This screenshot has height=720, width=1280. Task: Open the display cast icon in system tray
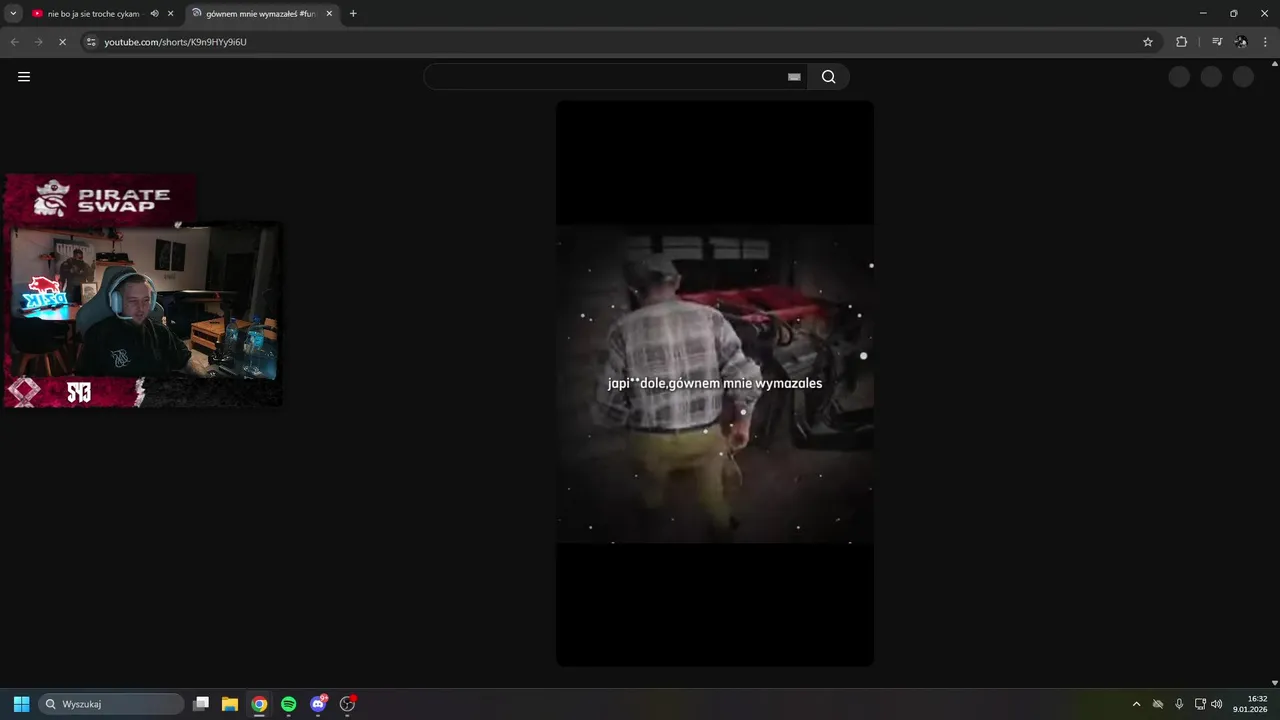tap(1200, 704)
